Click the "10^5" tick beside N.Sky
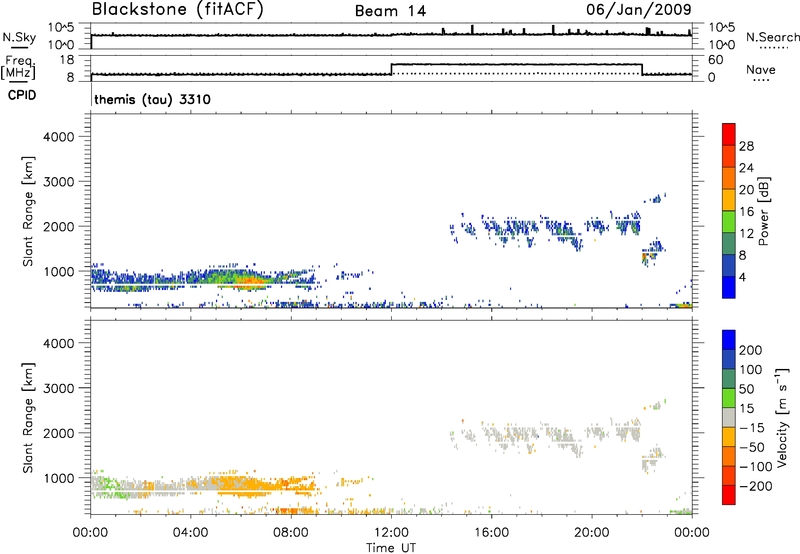This screenshot has height=554, width=800. [x=61, y=27]
